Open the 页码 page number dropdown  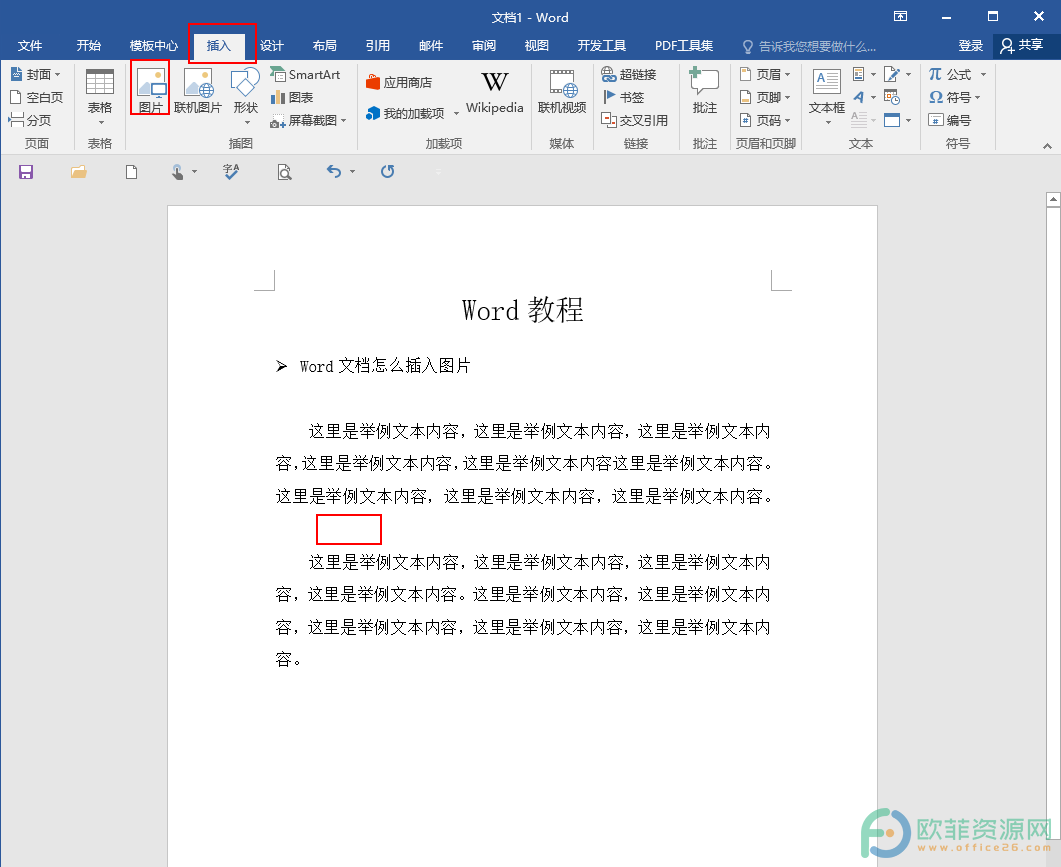click(765, 120)
